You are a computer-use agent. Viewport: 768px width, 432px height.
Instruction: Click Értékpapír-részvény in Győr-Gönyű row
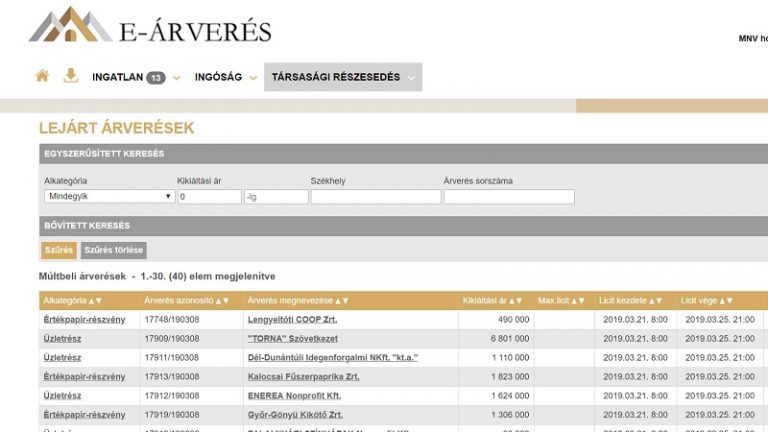[x=84, y=415]
